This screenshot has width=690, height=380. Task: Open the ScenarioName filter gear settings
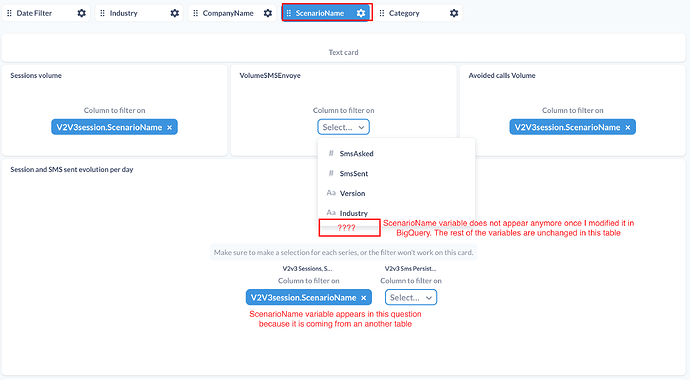[361, 13]
